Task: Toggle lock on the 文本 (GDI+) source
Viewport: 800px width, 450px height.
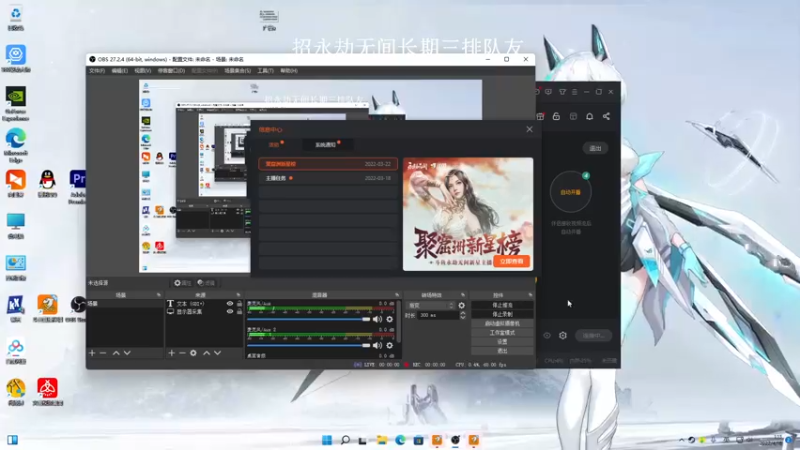Action: (x=239, y=304)
